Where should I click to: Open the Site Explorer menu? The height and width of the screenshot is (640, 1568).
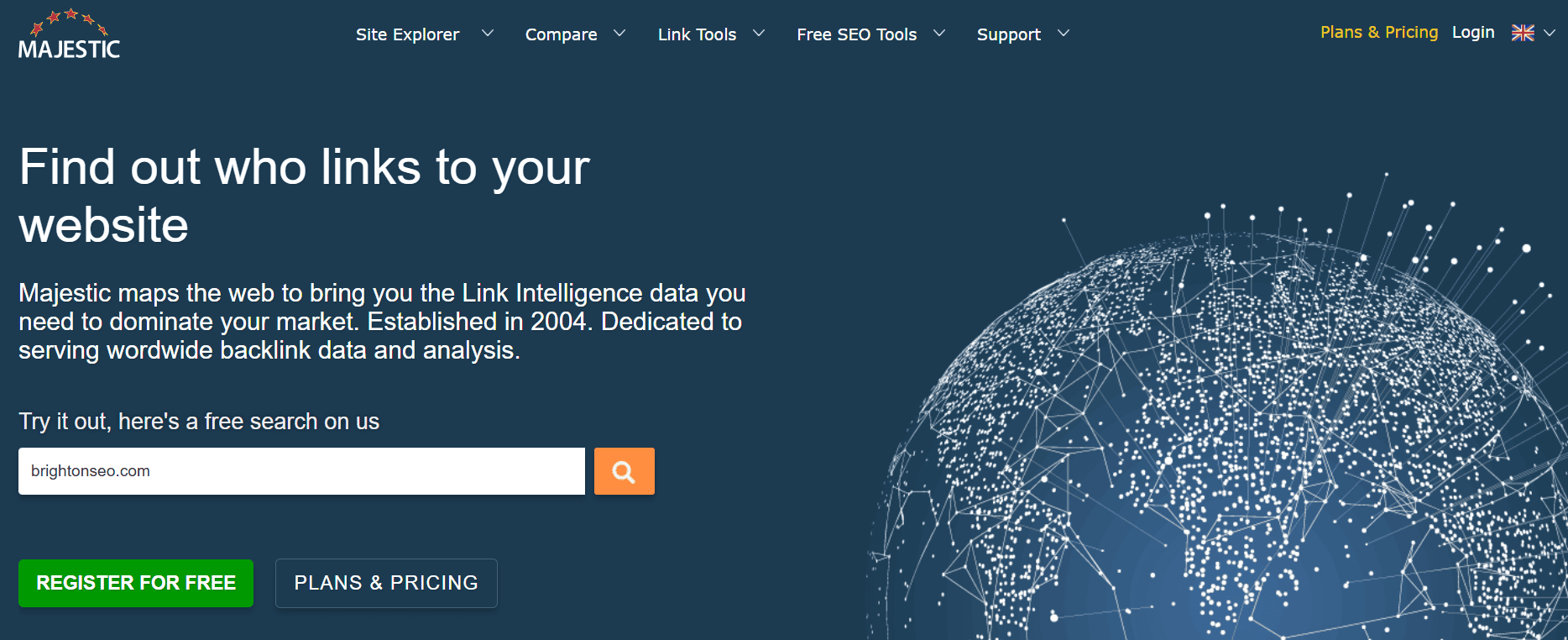pos(407,34)
